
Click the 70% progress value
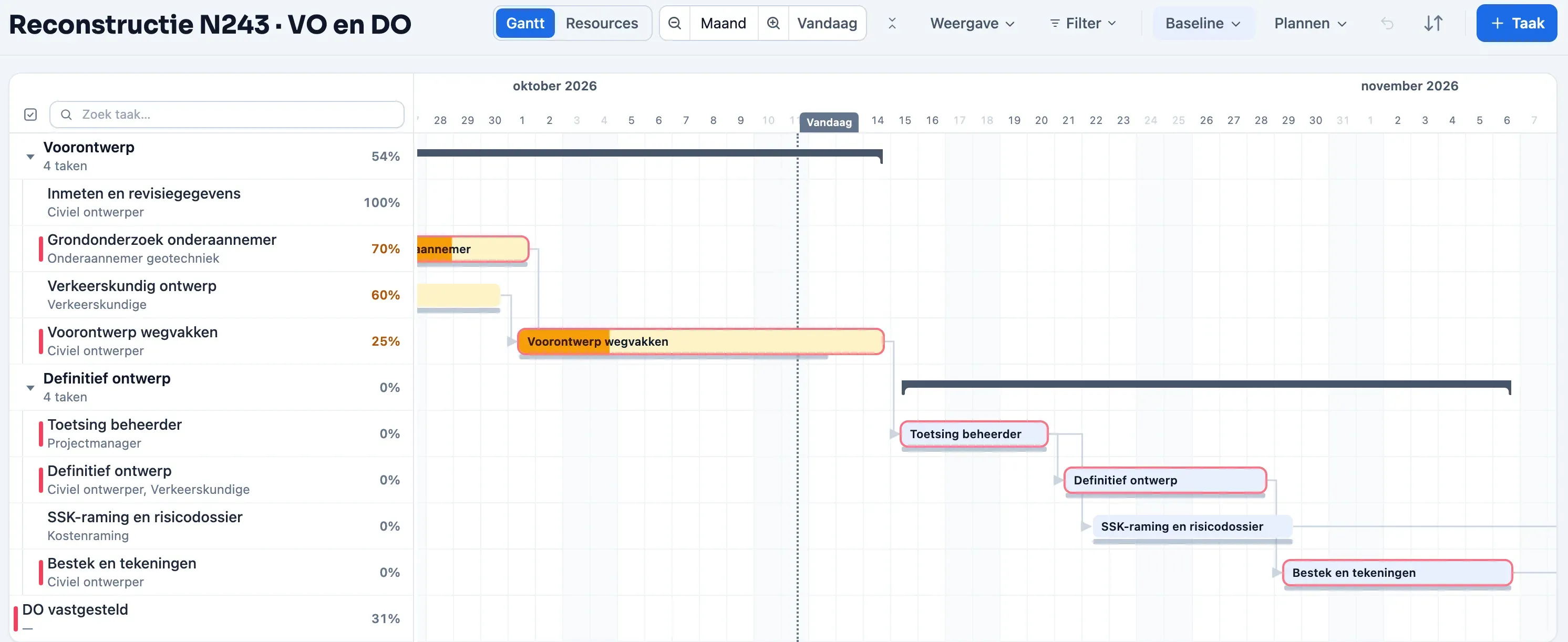(385, 249)
